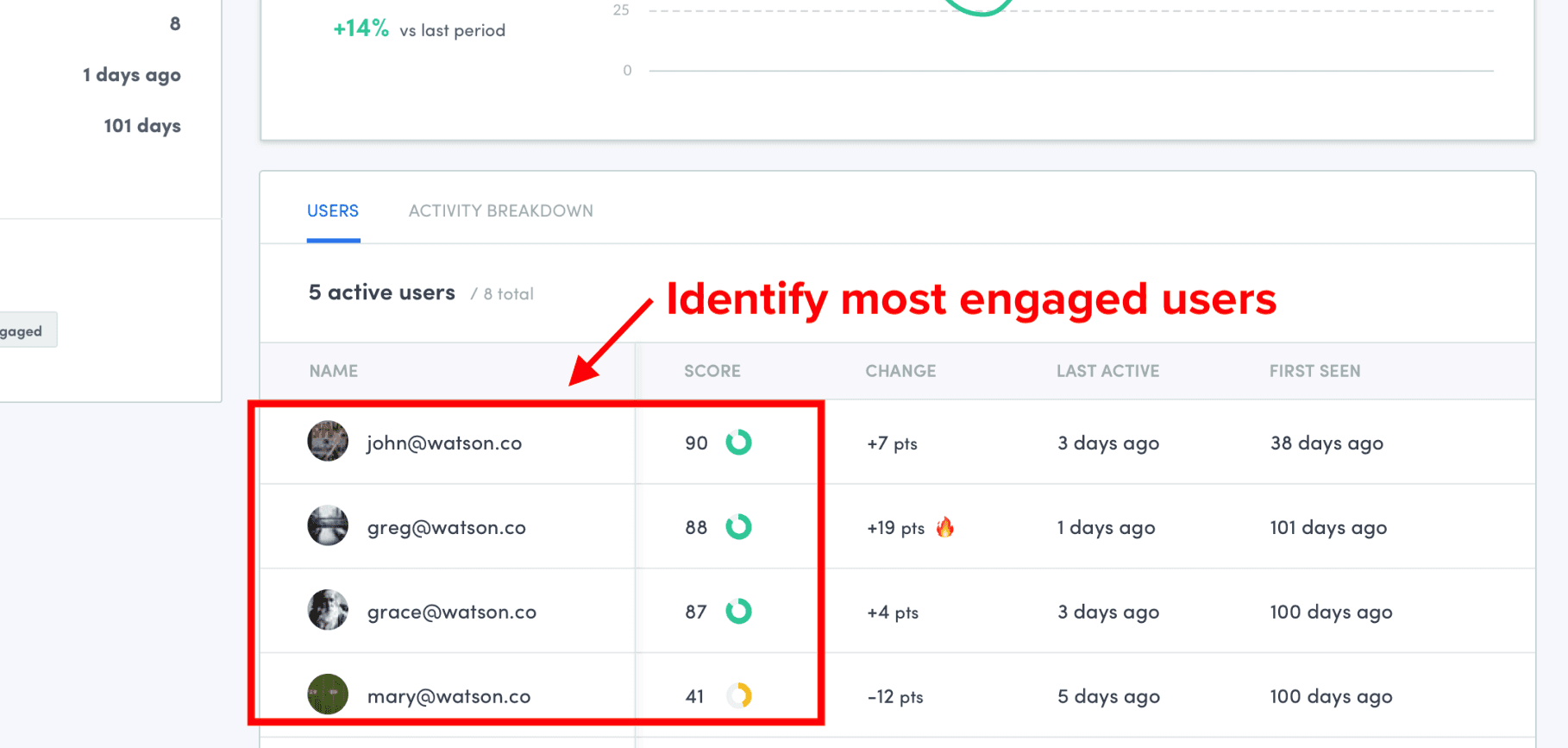Switch to the Activity Breakdown tab
1568x748 pixels.
(x=500, y=211)
